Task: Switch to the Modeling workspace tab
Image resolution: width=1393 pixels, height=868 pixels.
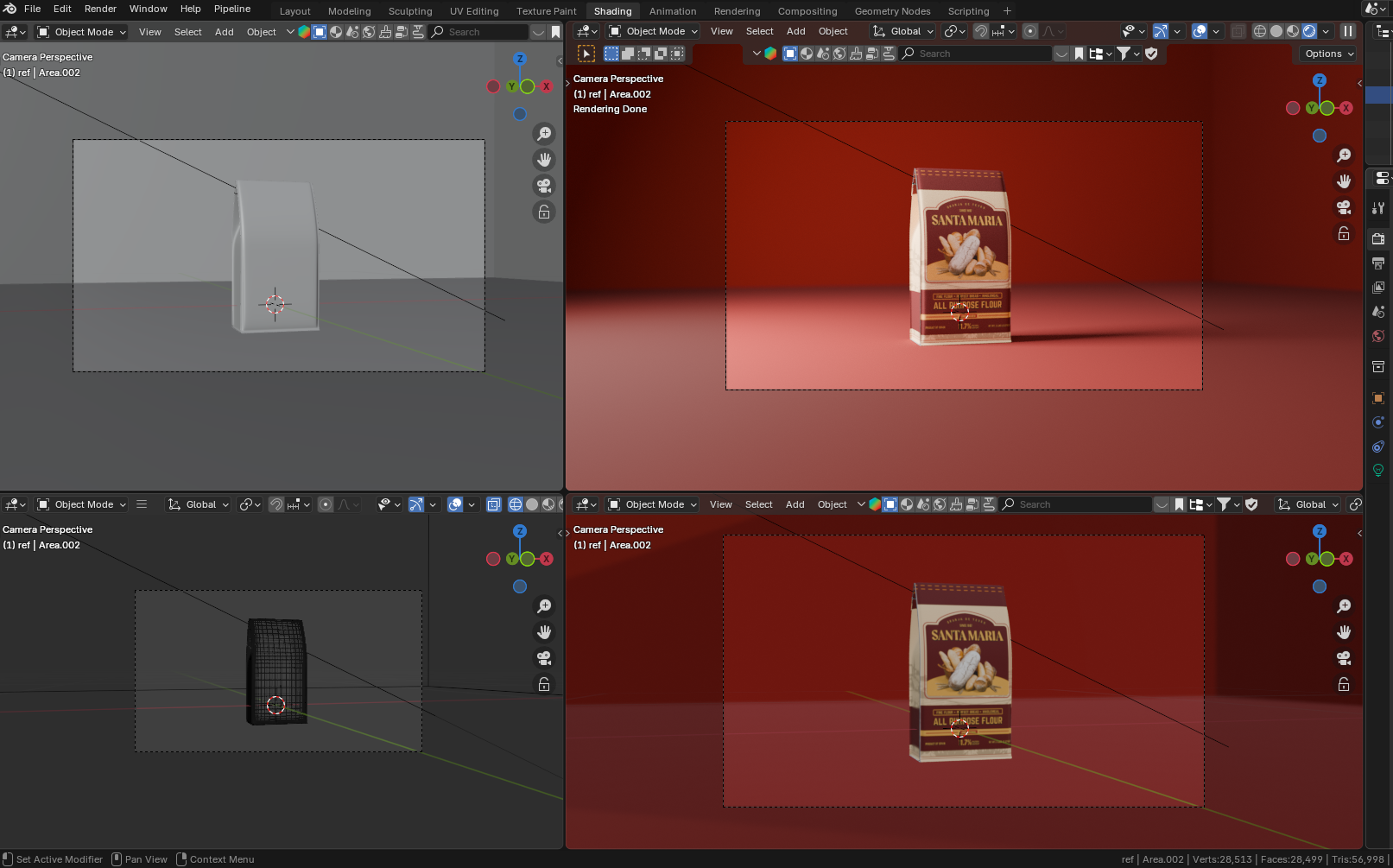Action: (350, 11)
